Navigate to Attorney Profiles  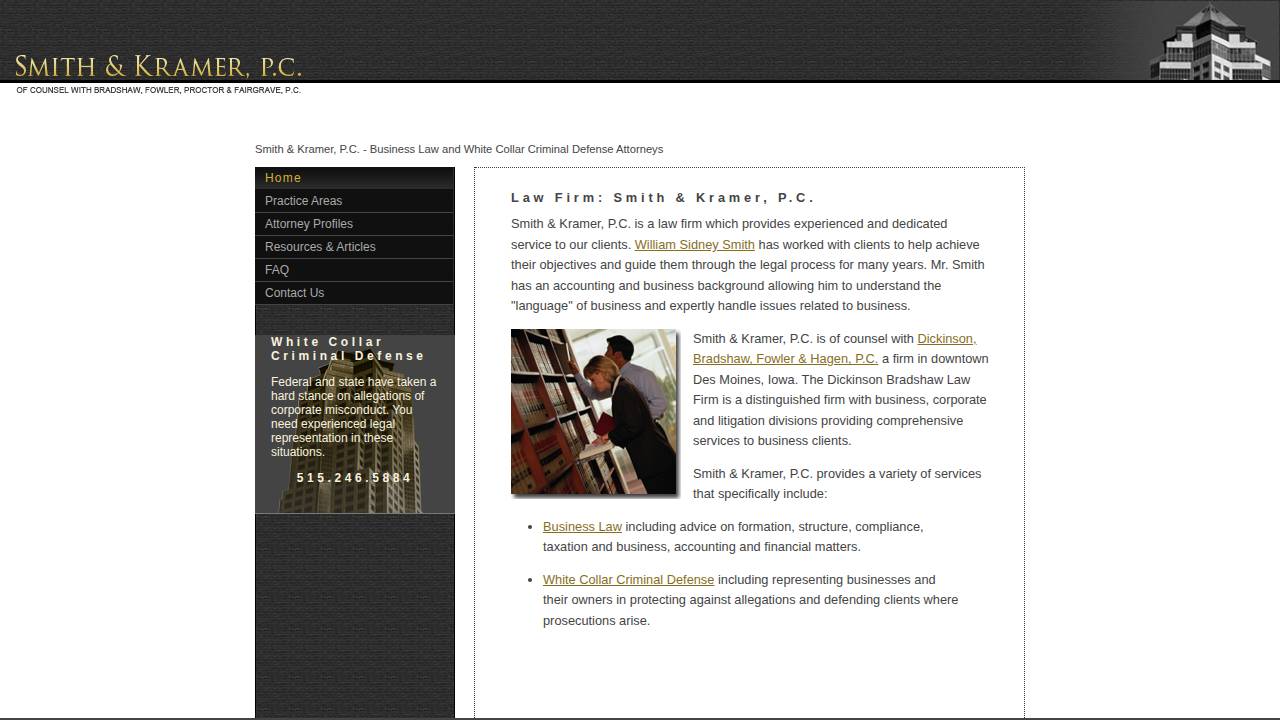308,223
